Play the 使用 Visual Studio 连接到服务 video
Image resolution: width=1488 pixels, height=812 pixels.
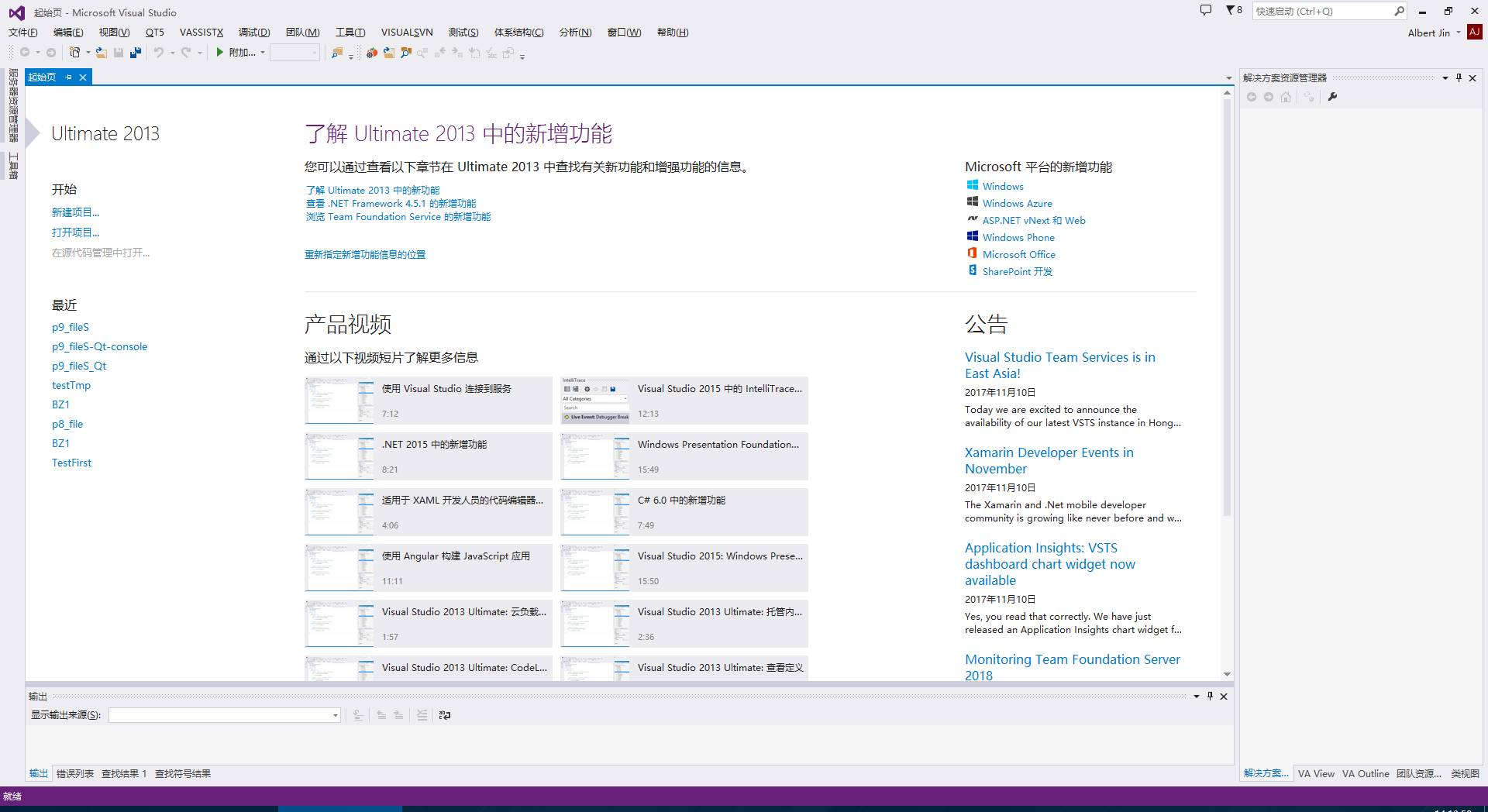point(428,401)
